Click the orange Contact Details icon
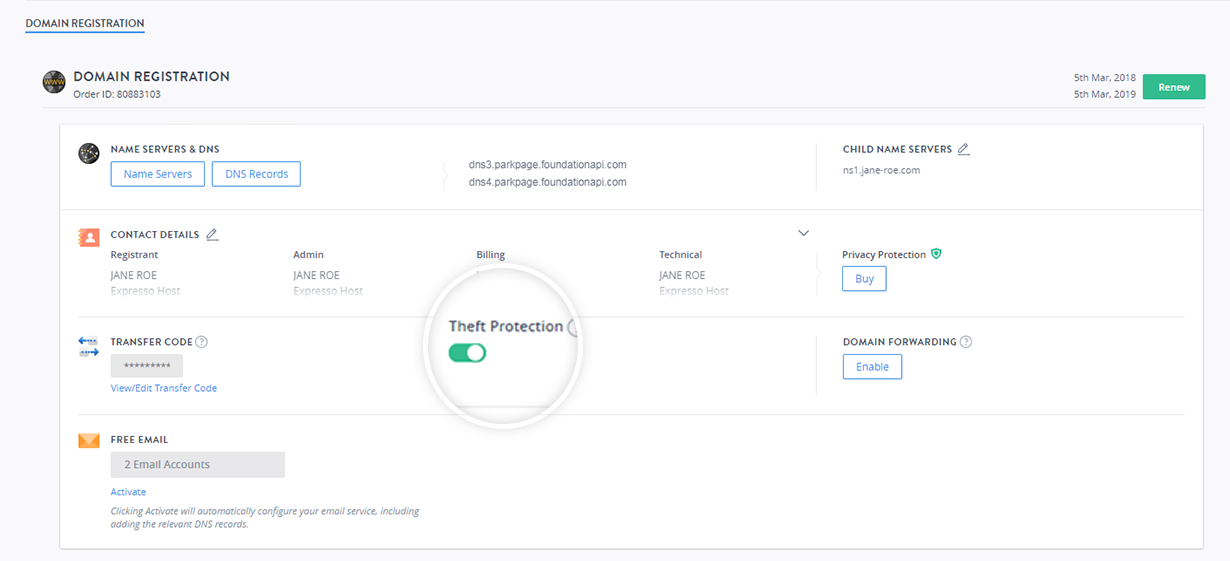 [89, 238]
